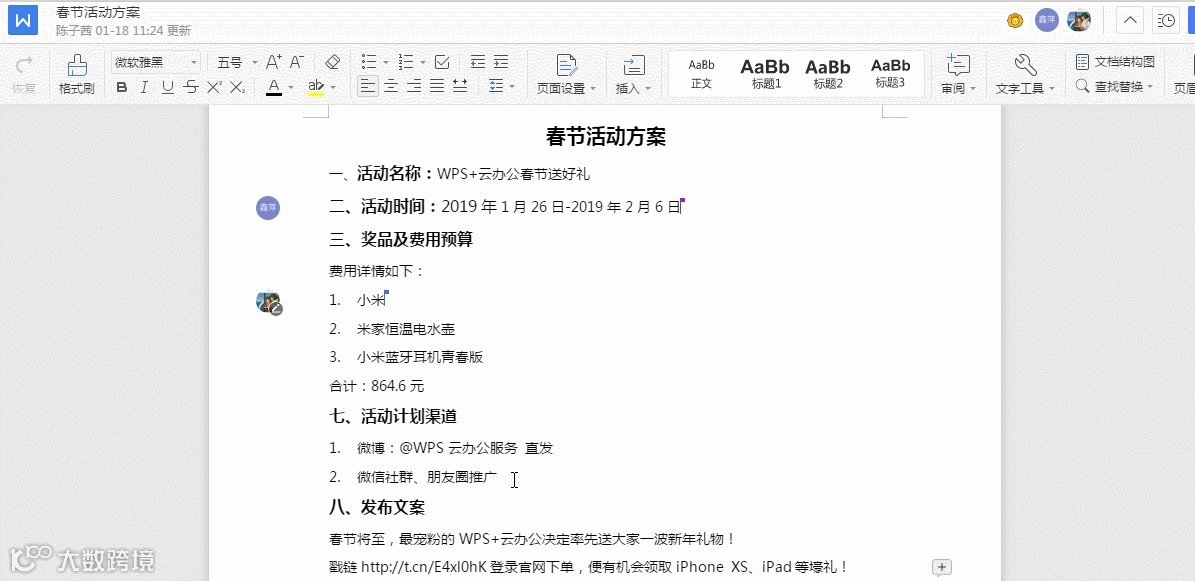The height and width of the screenshot is (581, 1195).
Task: Show the Document Structure (文档结构图) pane
Action: (x=1115, y=62)
